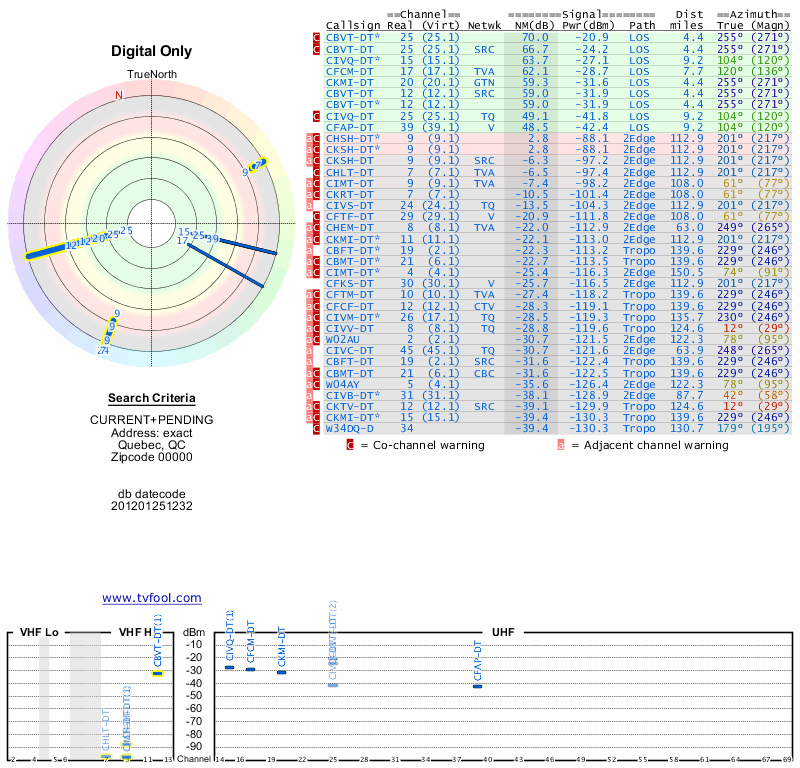
Task: Select the CBVT-DT(1) marker in VHF Hi chart
Action: pos(158,673)
